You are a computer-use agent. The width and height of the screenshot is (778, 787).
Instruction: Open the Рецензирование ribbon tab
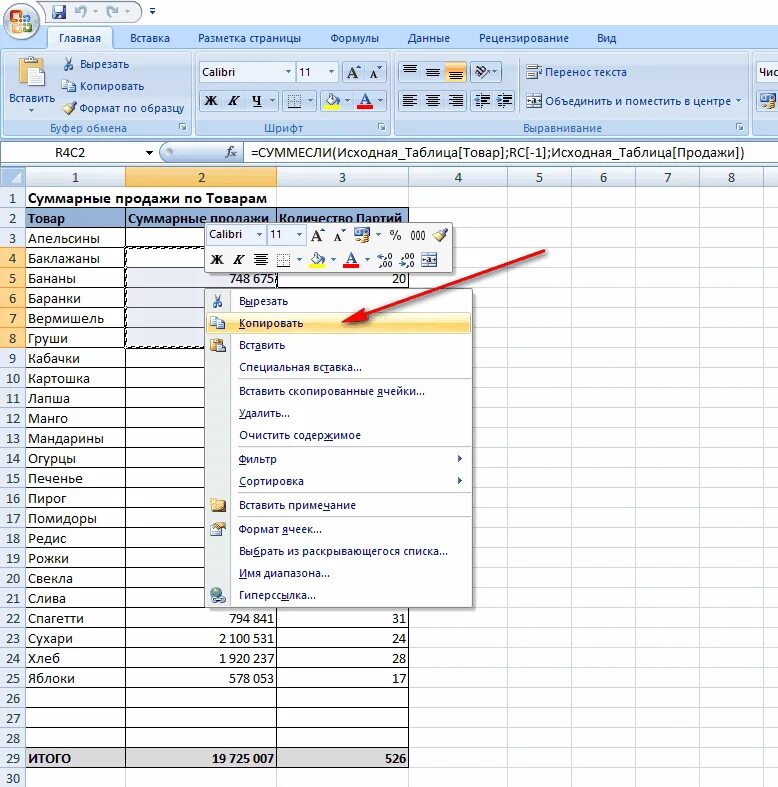pos(524,38)
